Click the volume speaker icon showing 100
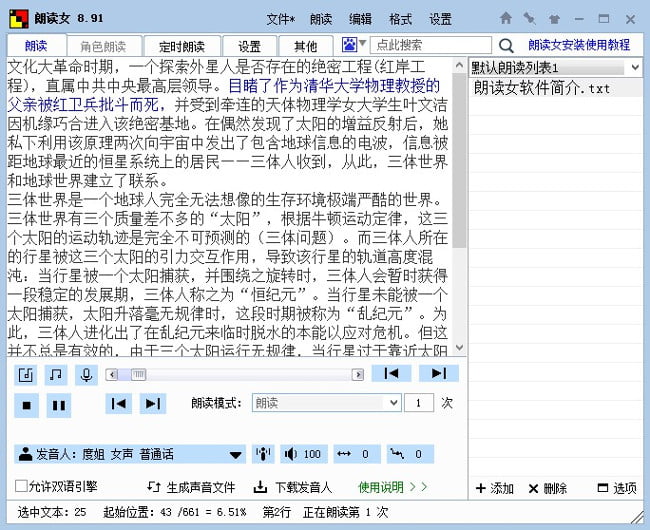Screen dimensions: 650x530 301,454
